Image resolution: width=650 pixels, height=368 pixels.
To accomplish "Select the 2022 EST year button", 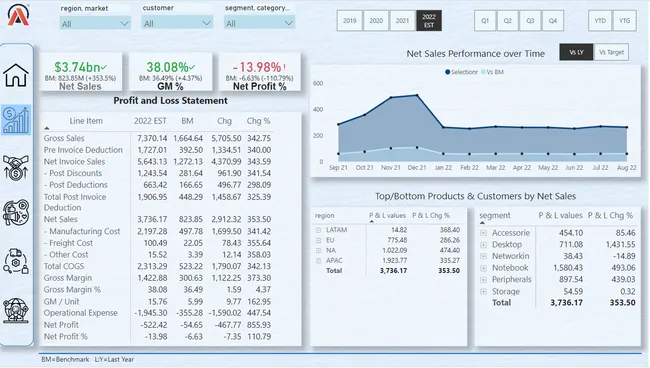I will coord(429,20).
